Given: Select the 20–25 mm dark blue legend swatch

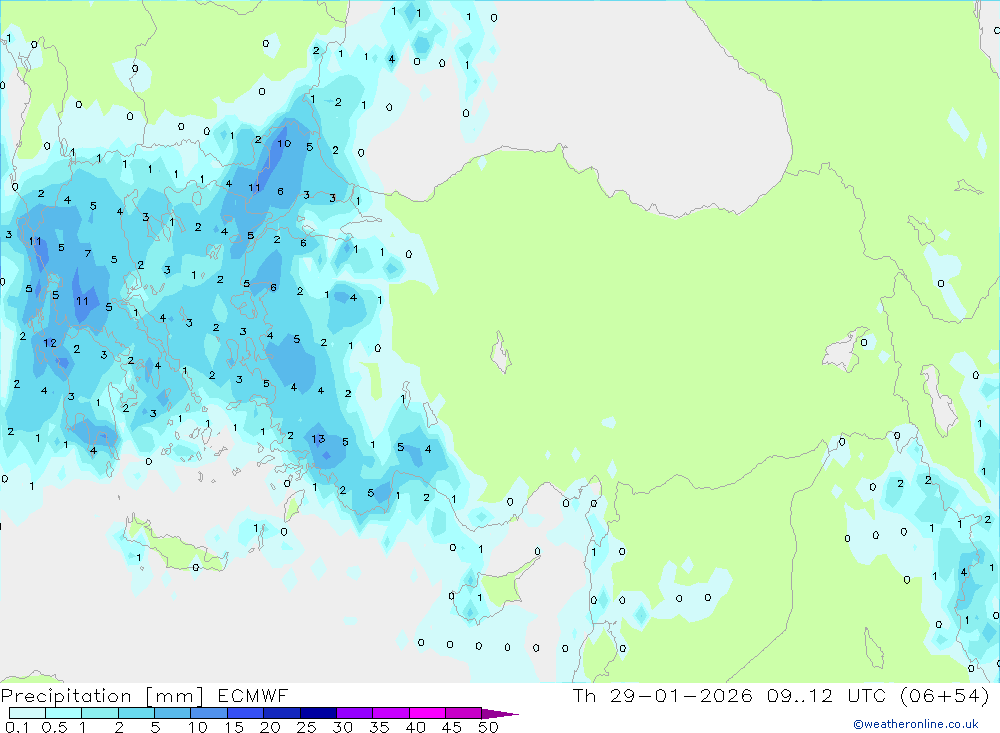Looking at the screenshot, I should tap(282, 713).
